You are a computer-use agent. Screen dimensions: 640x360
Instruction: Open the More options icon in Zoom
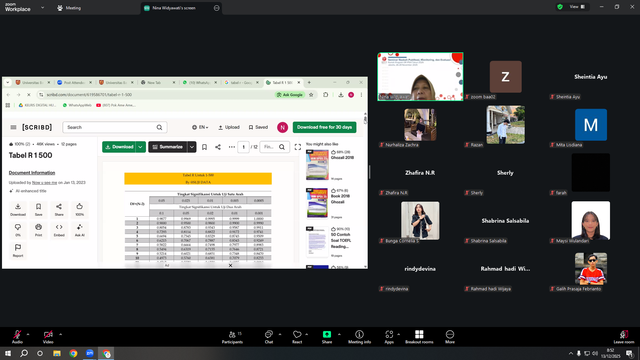(x=449, y=334)
